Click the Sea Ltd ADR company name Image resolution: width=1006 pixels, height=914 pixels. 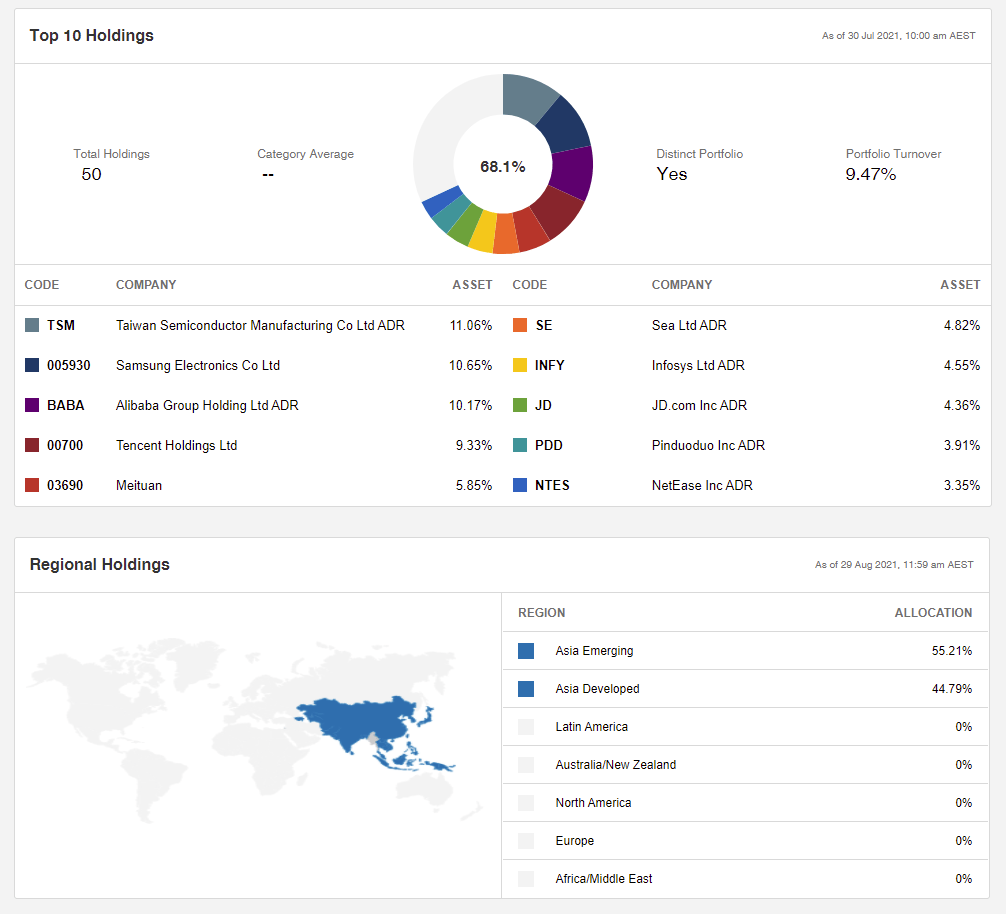pos(686,325)
